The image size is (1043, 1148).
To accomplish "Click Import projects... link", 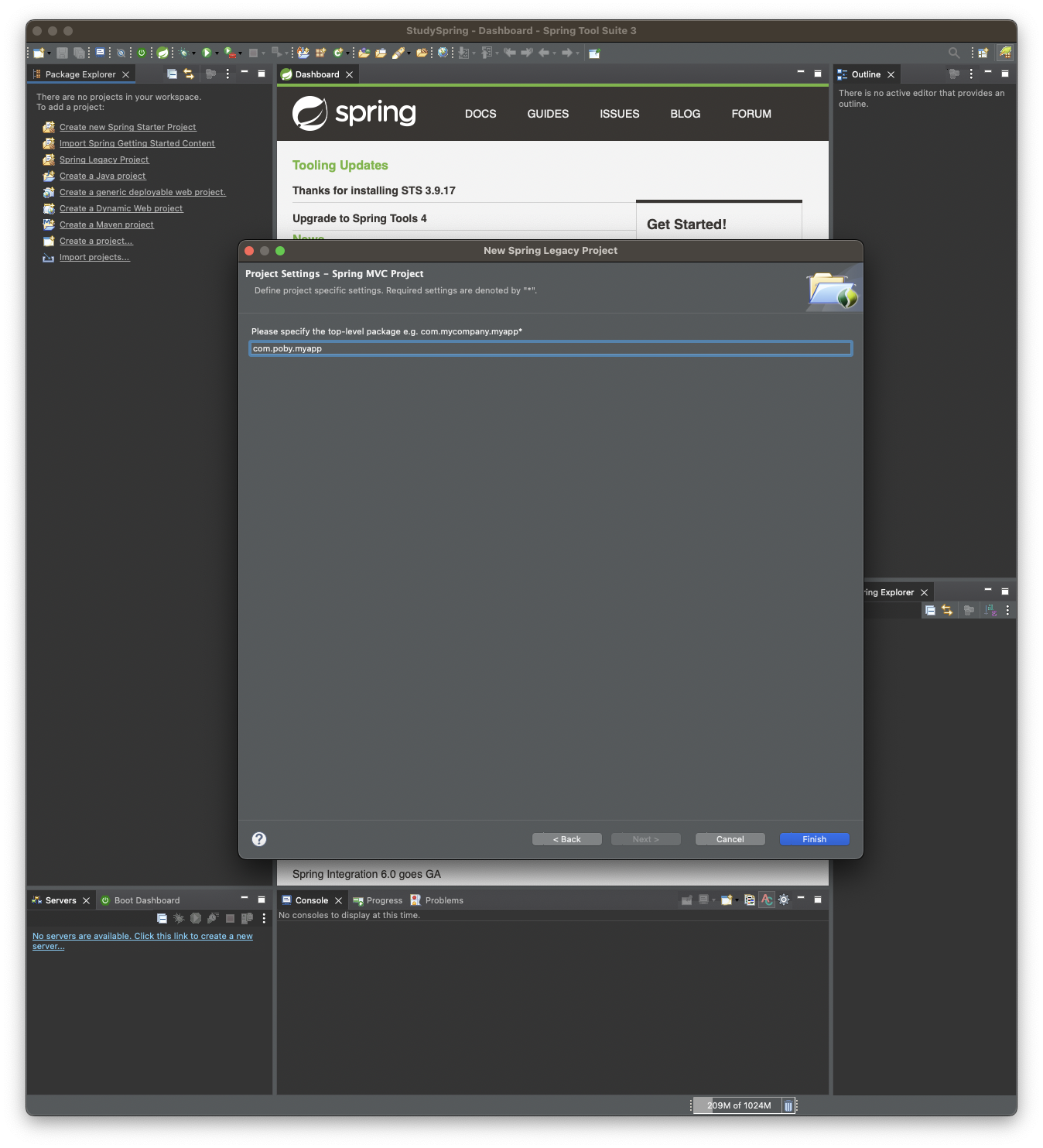I will [x=94, y=257].
